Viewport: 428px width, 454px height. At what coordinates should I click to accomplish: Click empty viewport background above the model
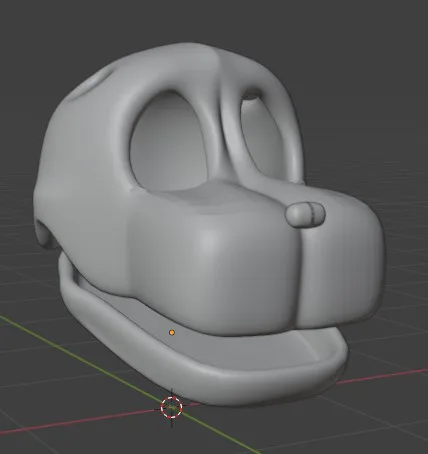[x=213, y=20]
